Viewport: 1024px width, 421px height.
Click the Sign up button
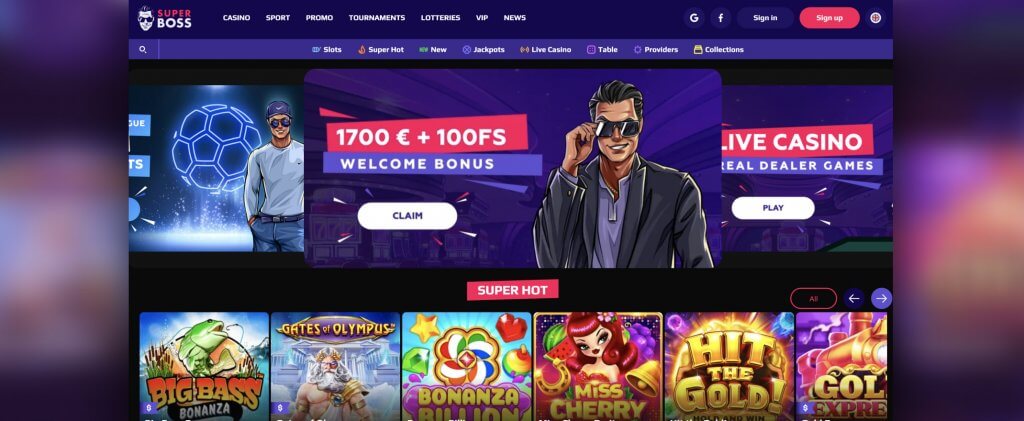[829, 18]
